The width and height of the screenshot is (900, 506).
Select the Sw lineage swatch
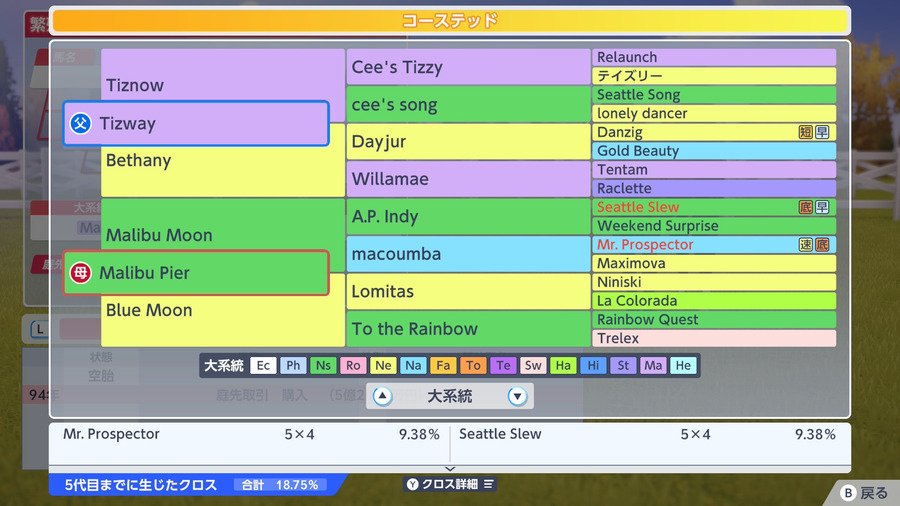pos(533,365)
